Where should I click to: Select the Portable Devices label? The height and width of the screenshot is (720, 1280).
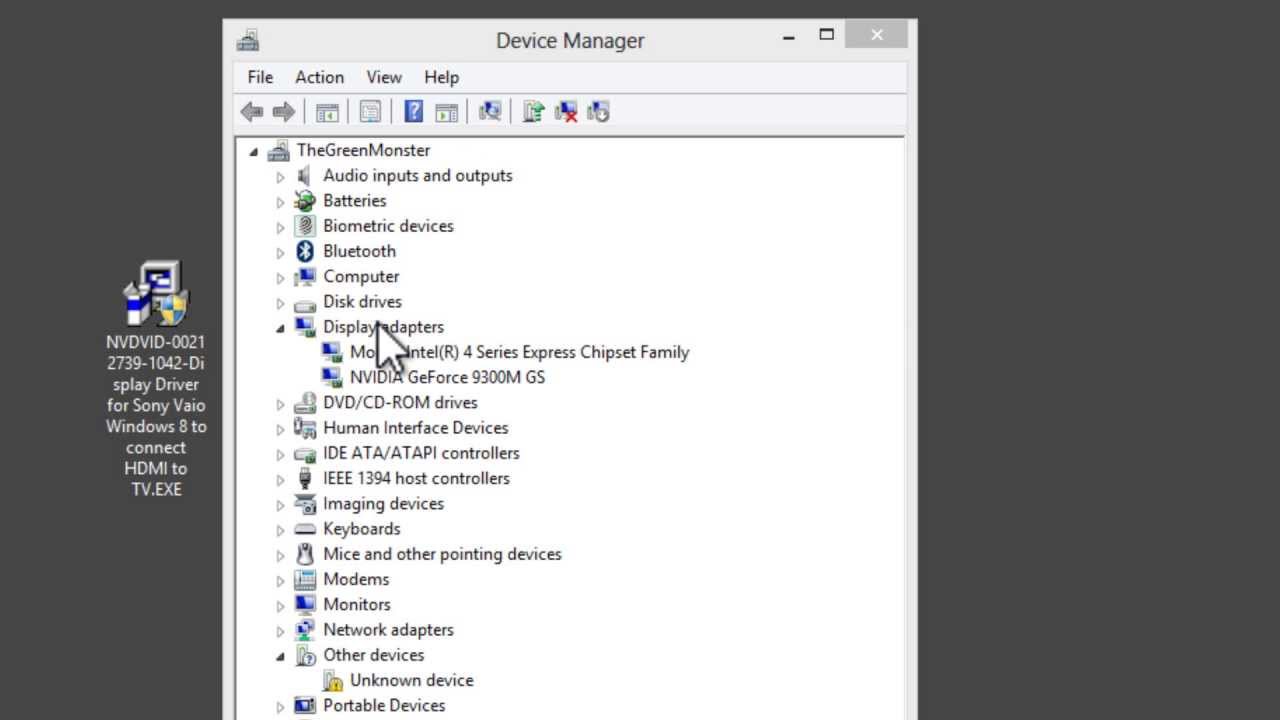[384, 706]
